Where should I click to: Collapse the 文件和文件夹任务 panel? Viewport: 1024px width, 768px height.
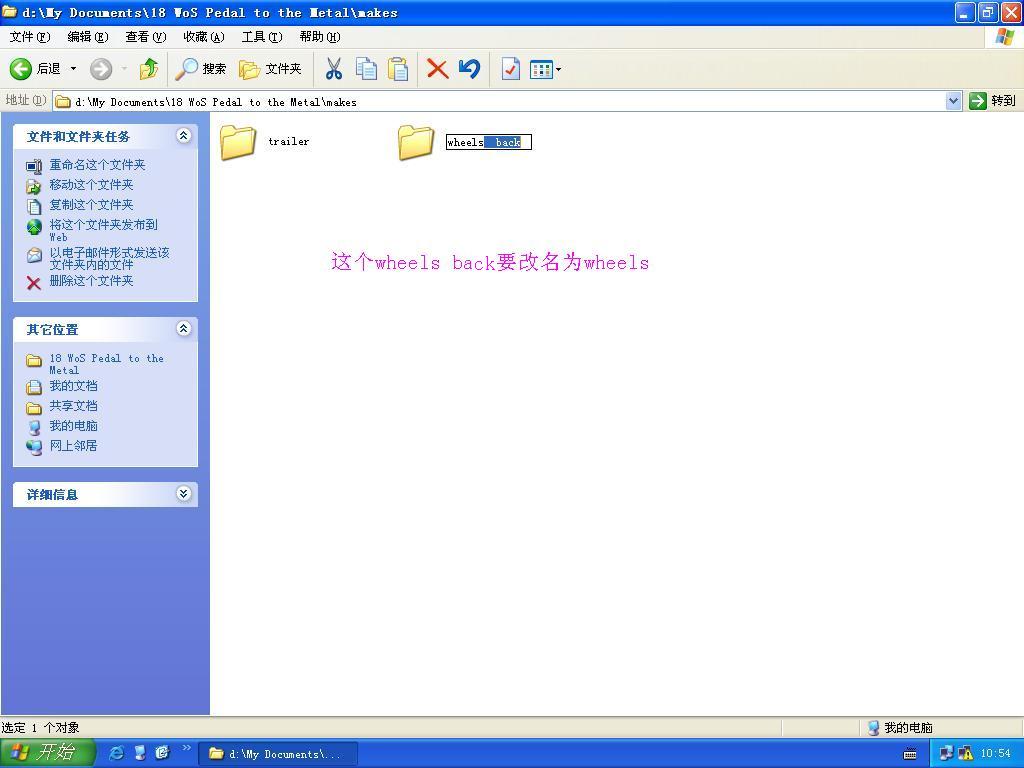[x=183, y=136]
